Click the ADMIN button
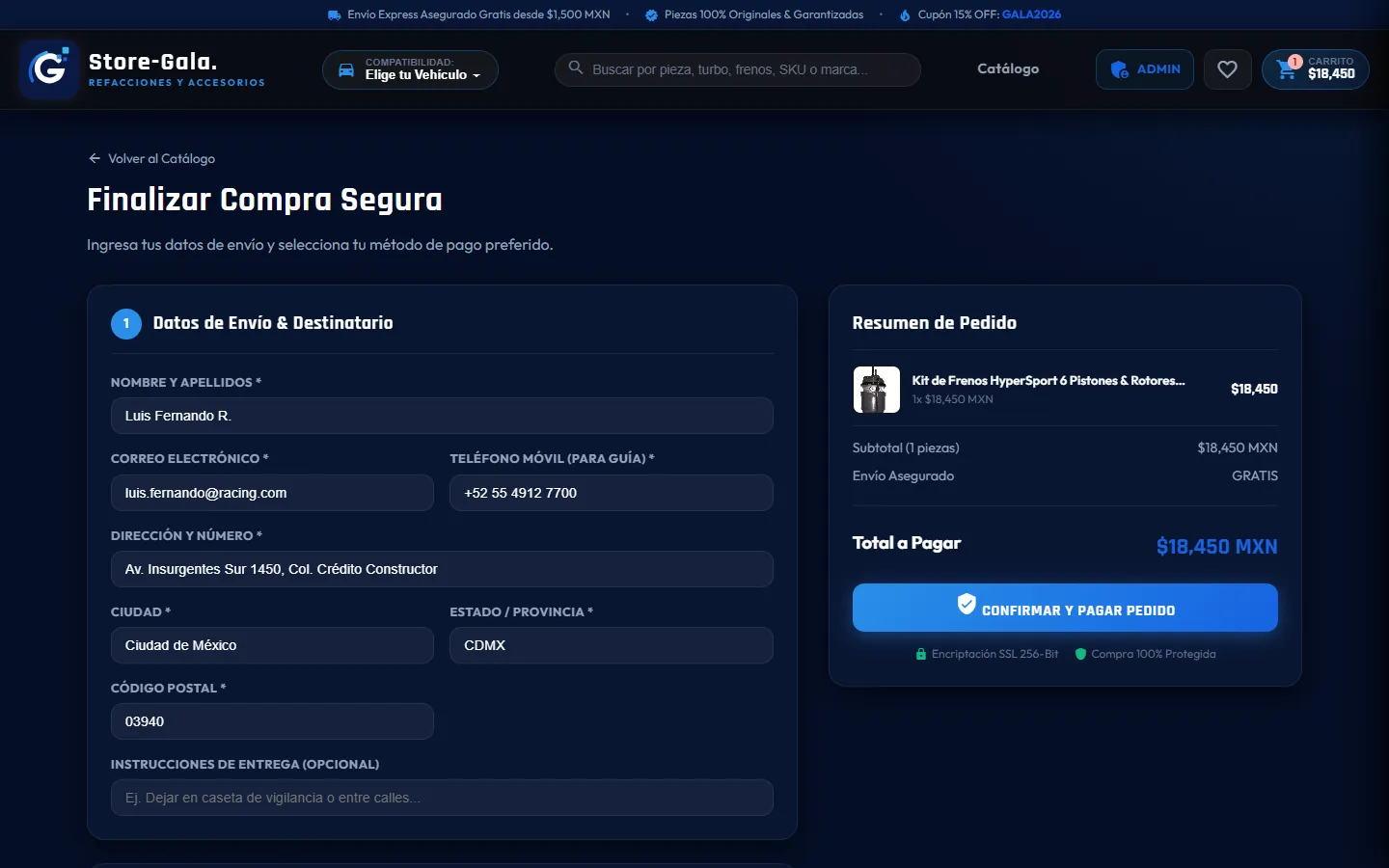The width and height of the screenshot is (1389, 868). (1144, 69)
